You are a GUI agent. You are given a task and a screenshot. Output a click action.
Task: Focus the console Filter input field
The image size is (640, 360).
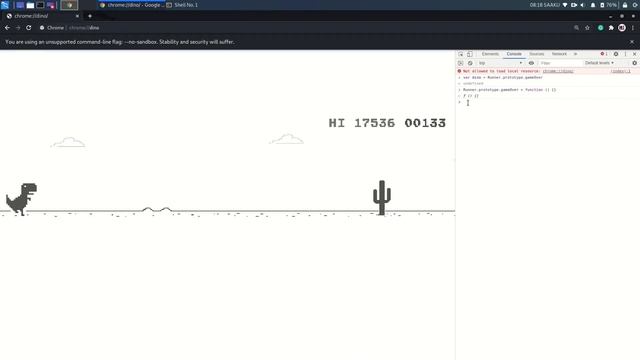pyautogui.click(x=560, y=63)
